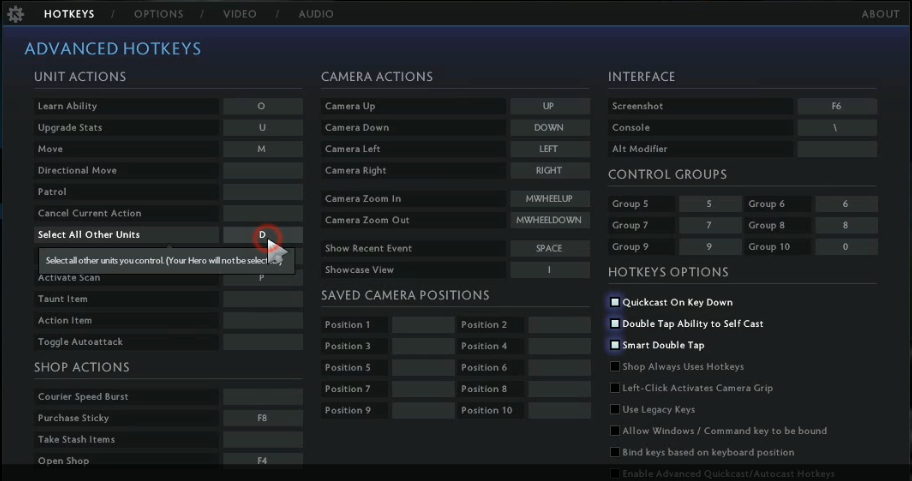Click the Learn Ability label
The image size is (912, 481).
[67, 106]
